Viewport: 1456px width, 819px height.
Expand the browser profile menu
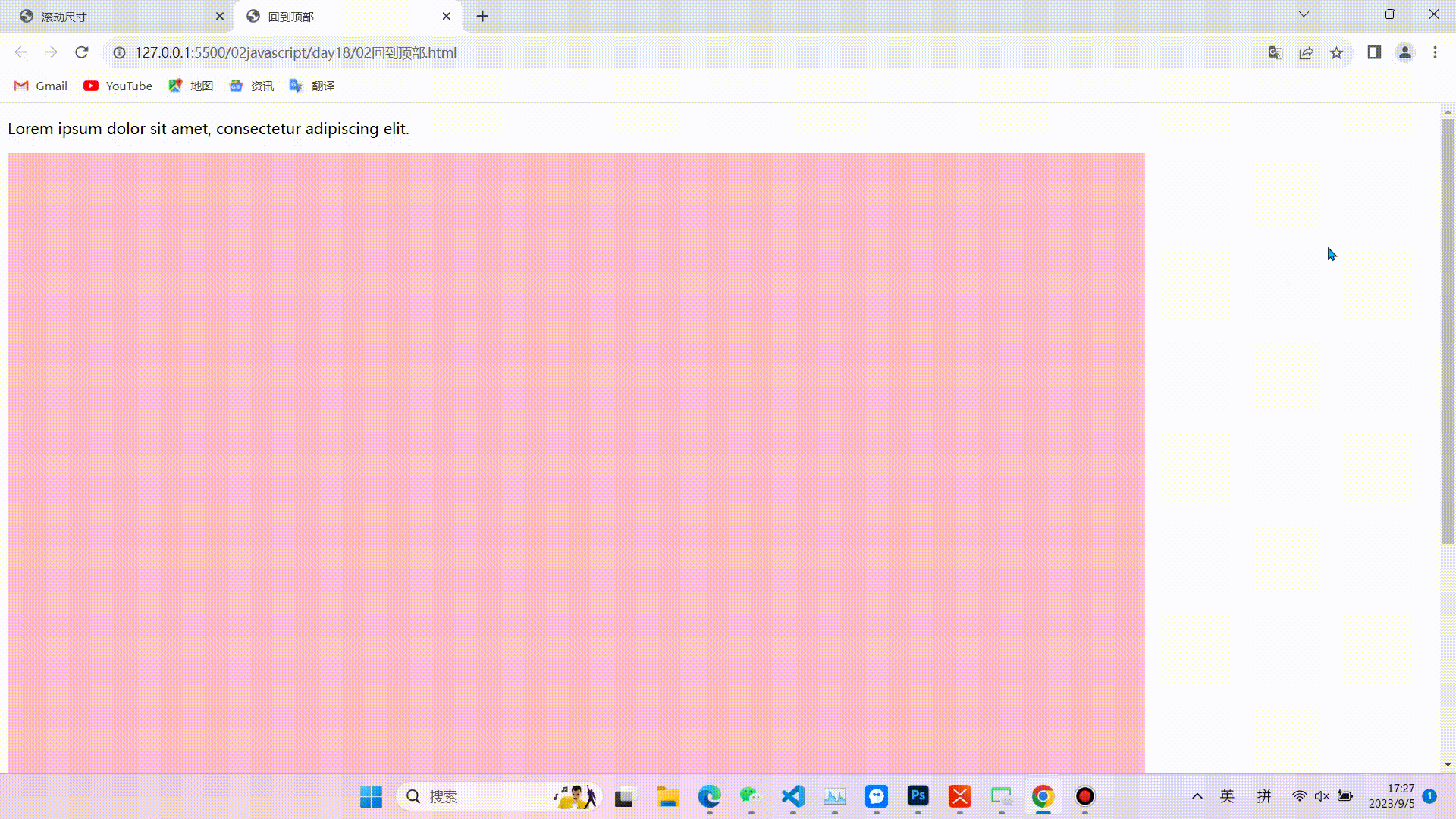pyautogui.click(x=1405, y=52)
